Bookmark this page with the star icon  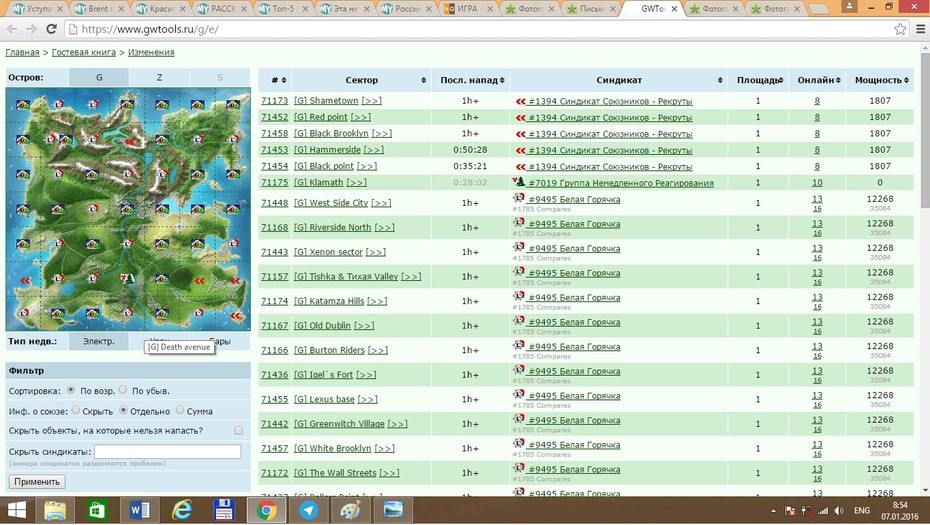click(x=900, y=28)
